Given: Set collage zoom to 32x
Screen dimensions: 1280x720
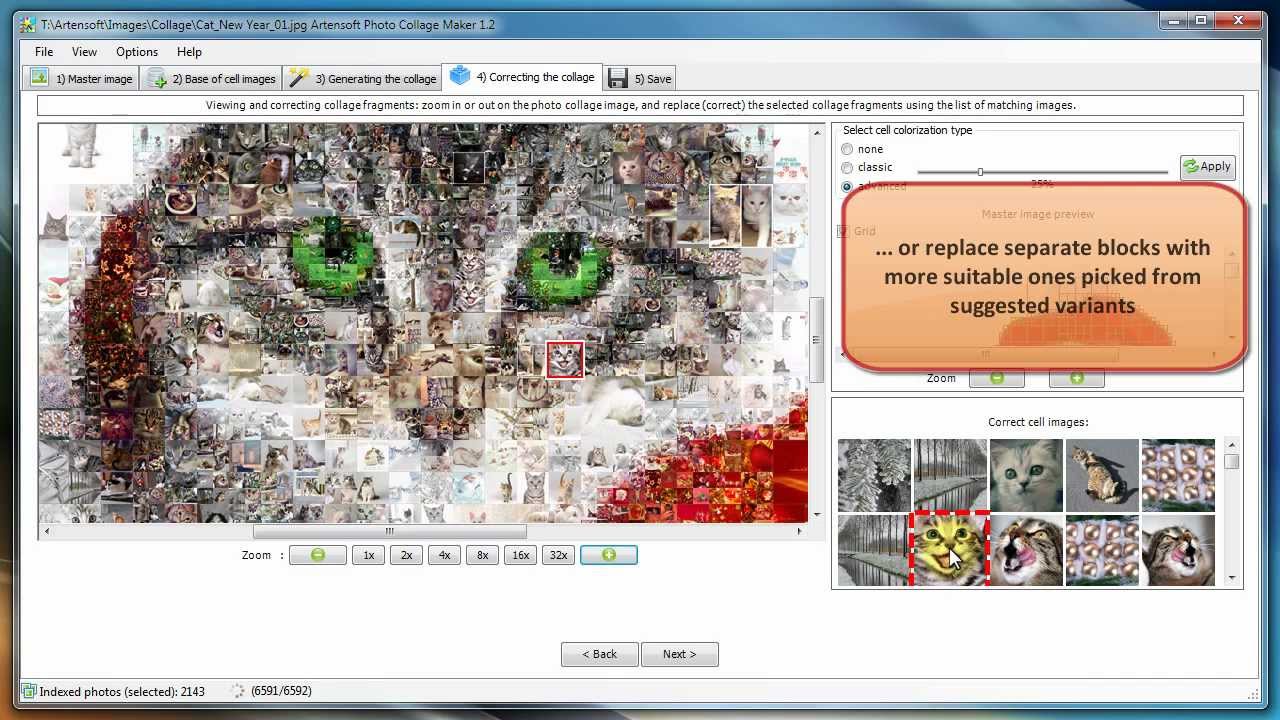Looking at the screenshot, I should tap(559, 555).
